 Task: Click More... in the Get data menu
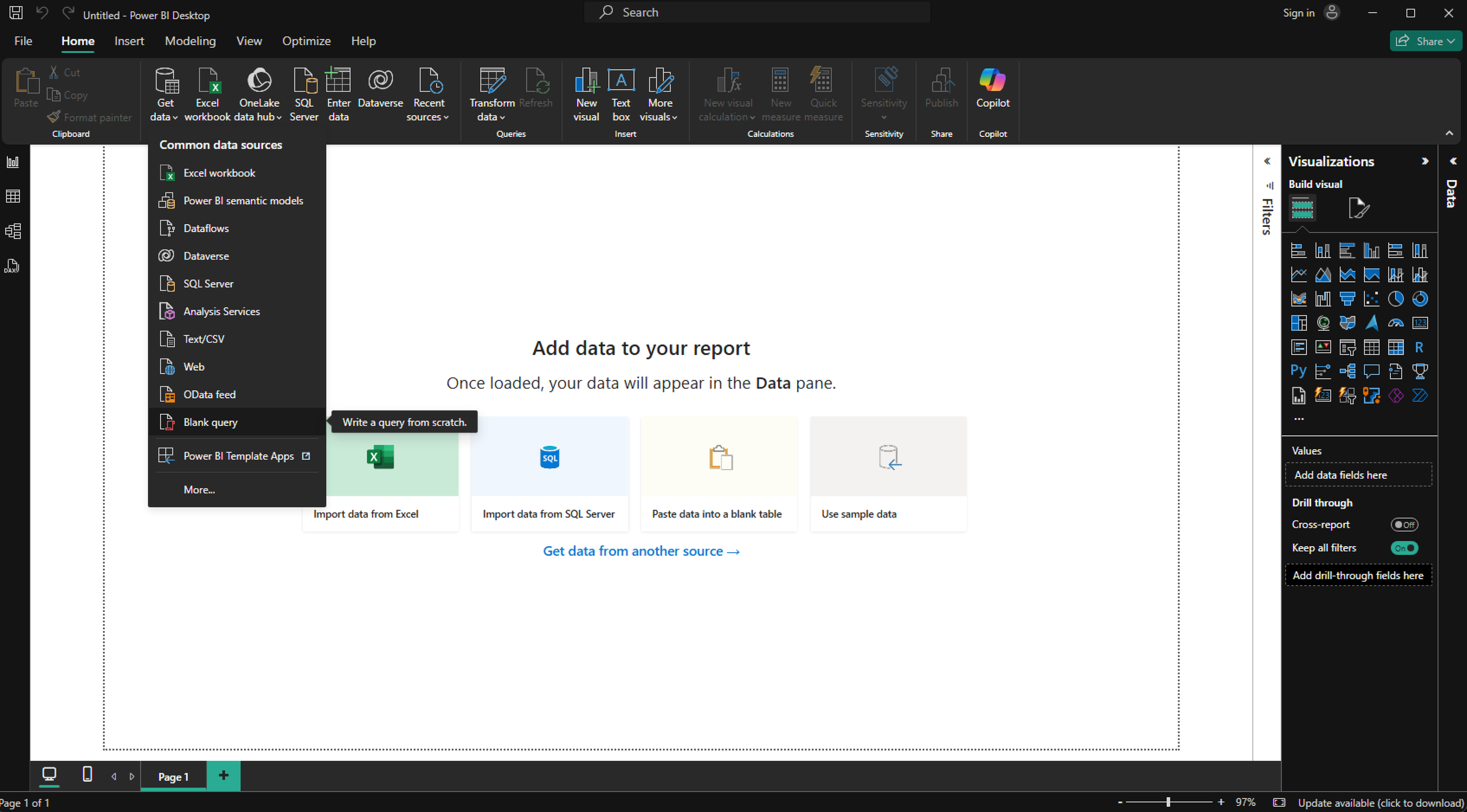(x=237, y=490)
